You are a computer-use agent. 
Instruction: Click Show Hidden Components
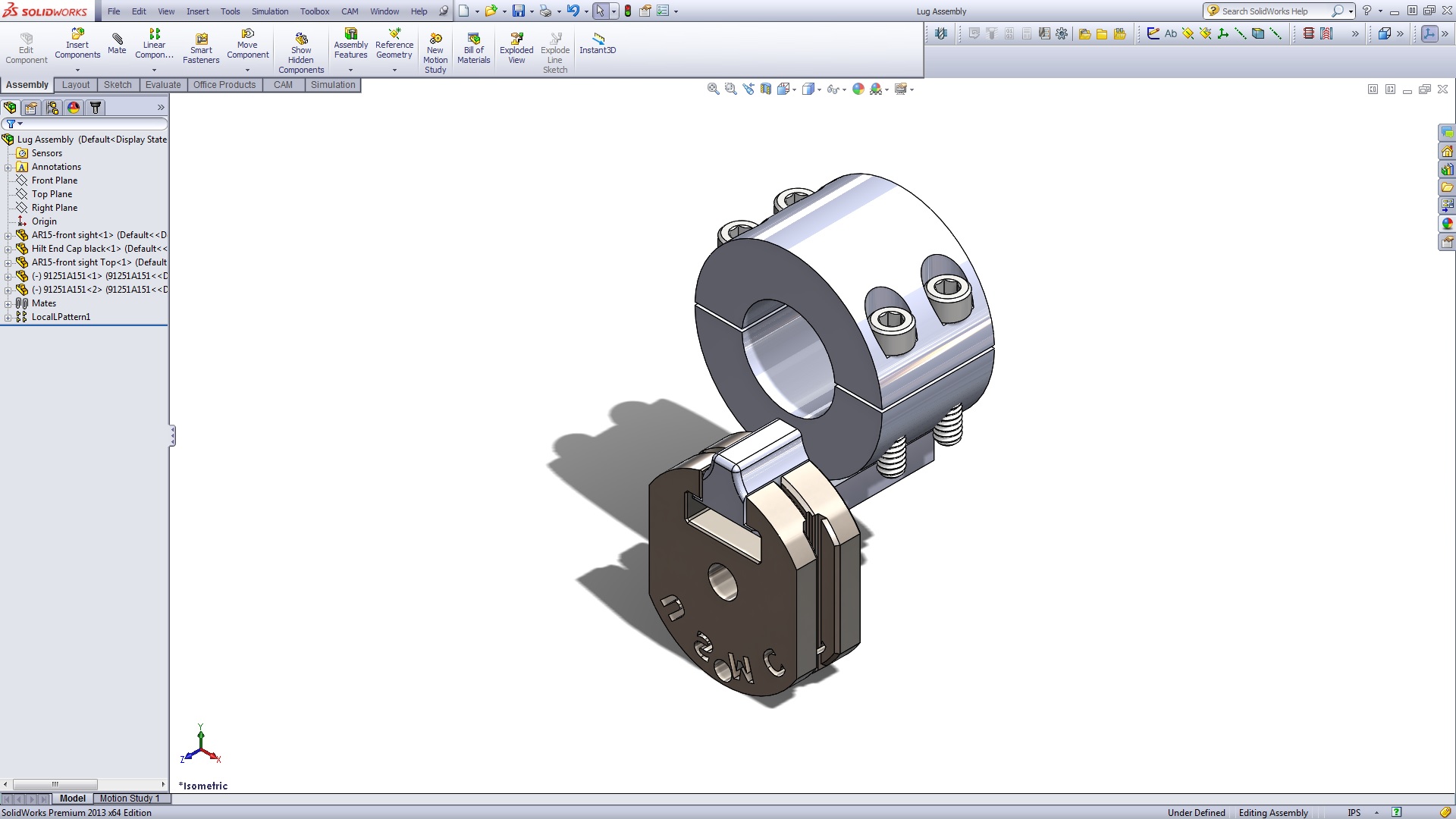301,53
